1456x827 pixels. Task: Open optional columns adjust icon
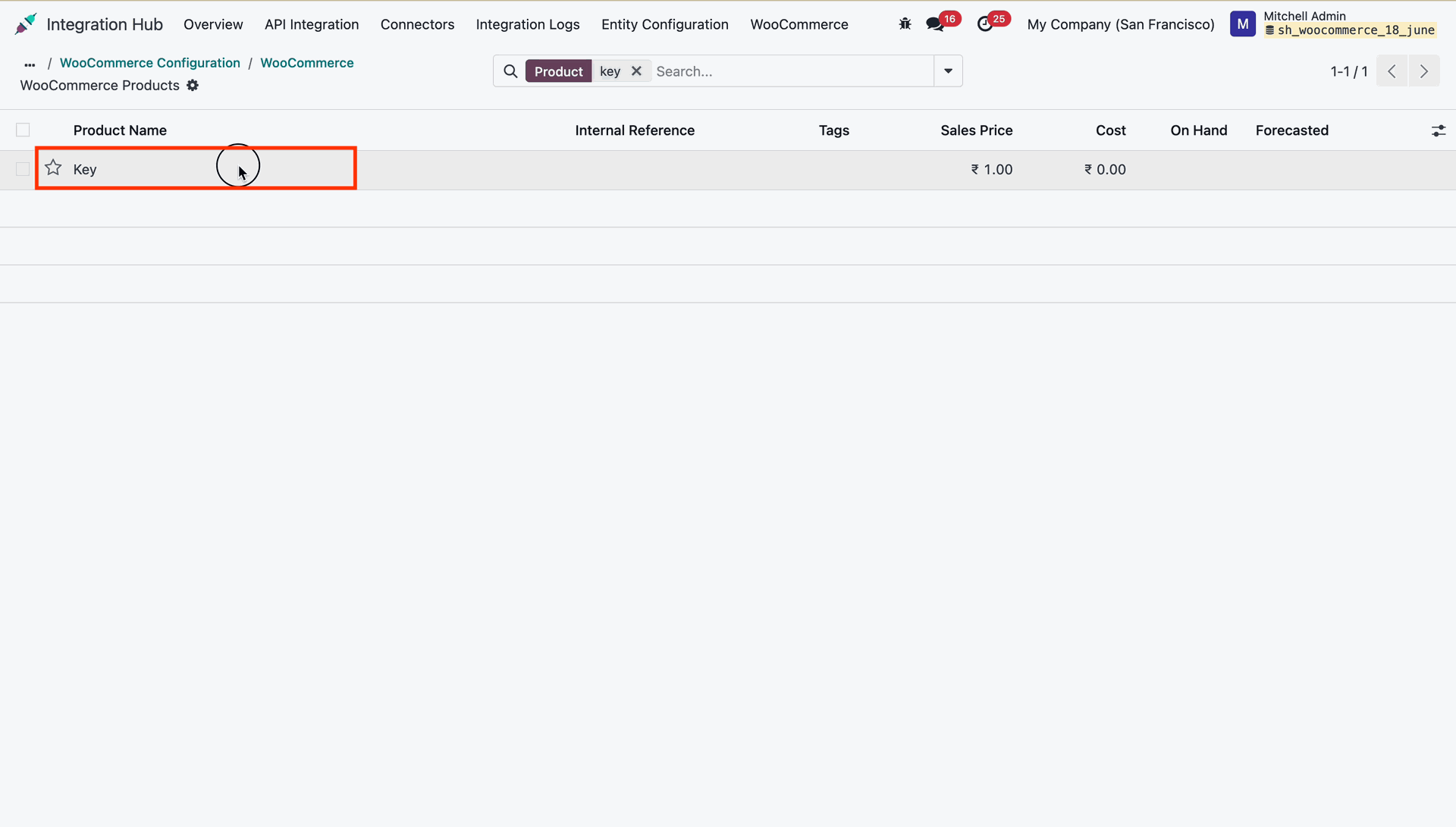(1438, 131)
